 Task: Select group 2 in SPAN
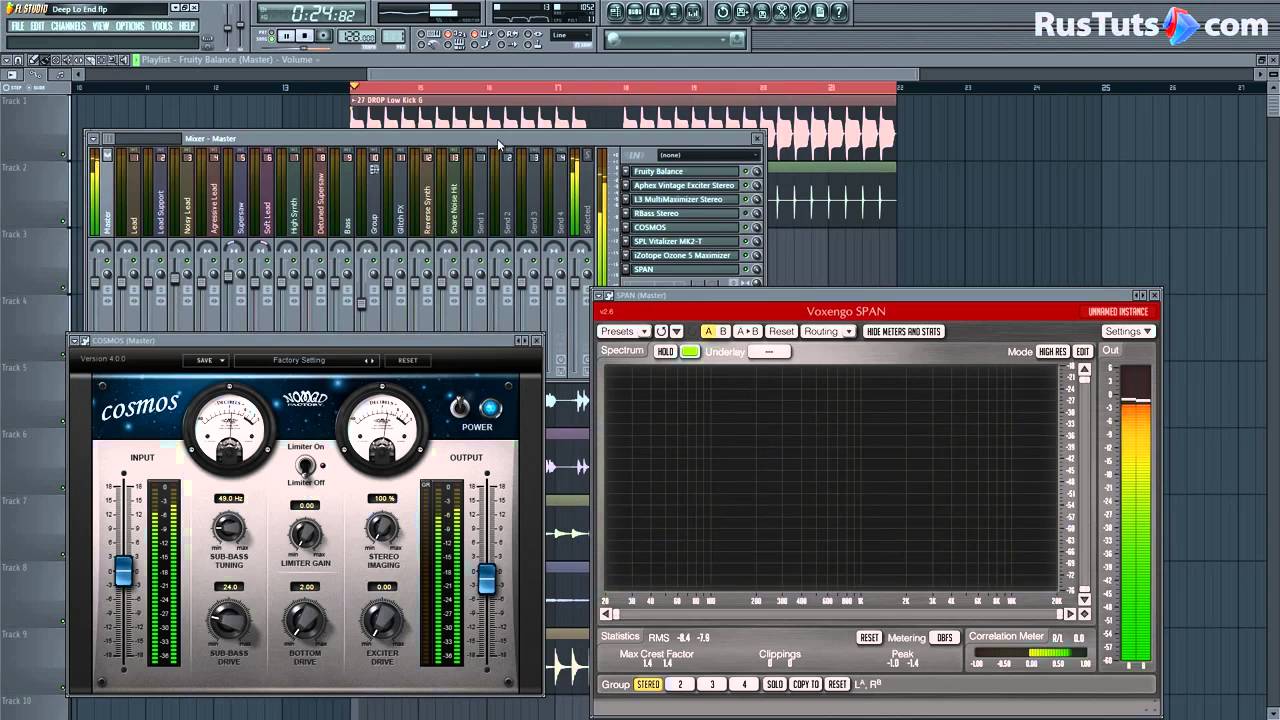click(x=680, y=684)
